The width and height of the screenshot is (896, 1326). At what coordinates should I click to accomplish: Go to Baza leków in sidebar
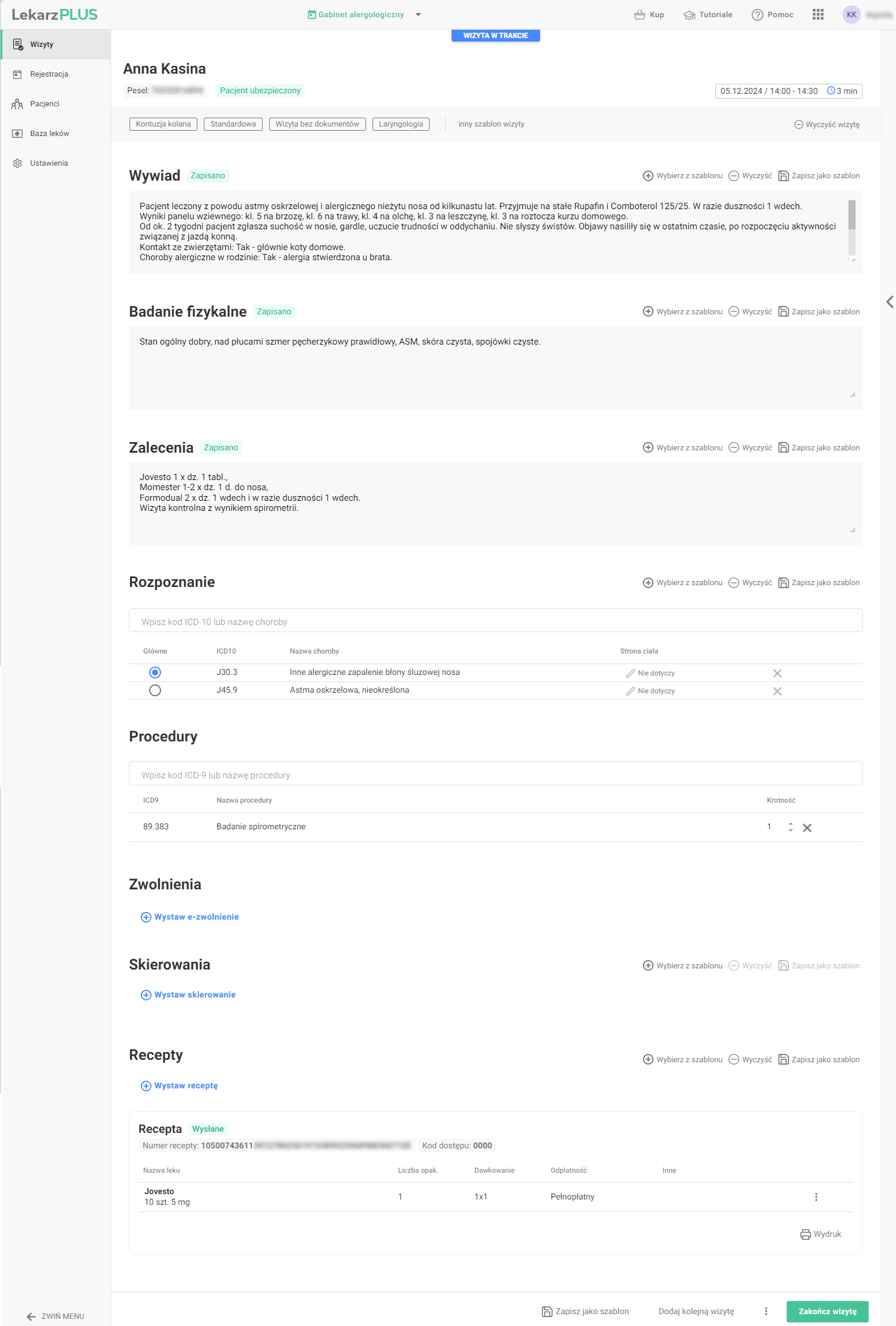[49, 134]
